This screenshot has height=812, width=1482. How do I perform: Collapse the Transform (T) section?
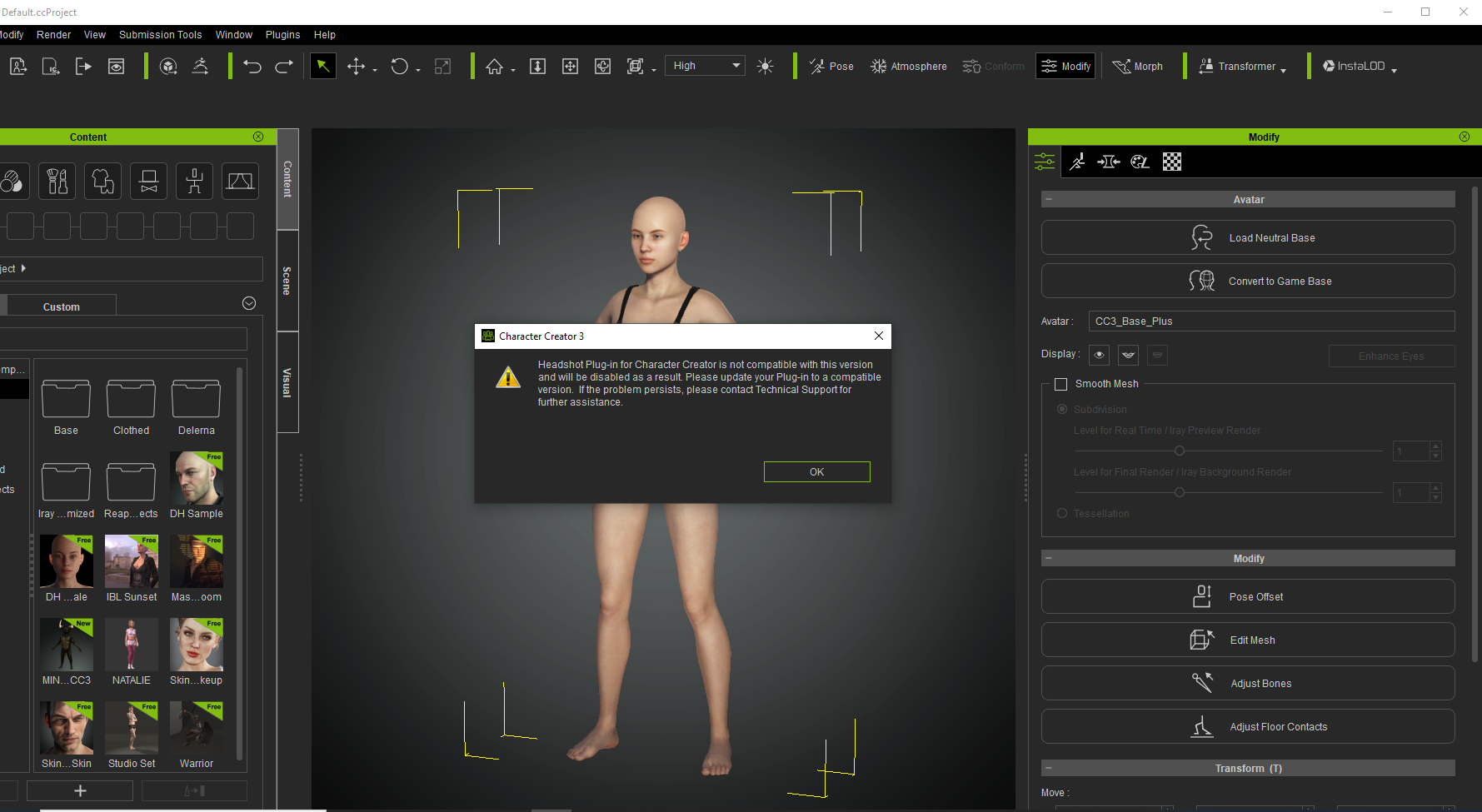coord(1049,768)
